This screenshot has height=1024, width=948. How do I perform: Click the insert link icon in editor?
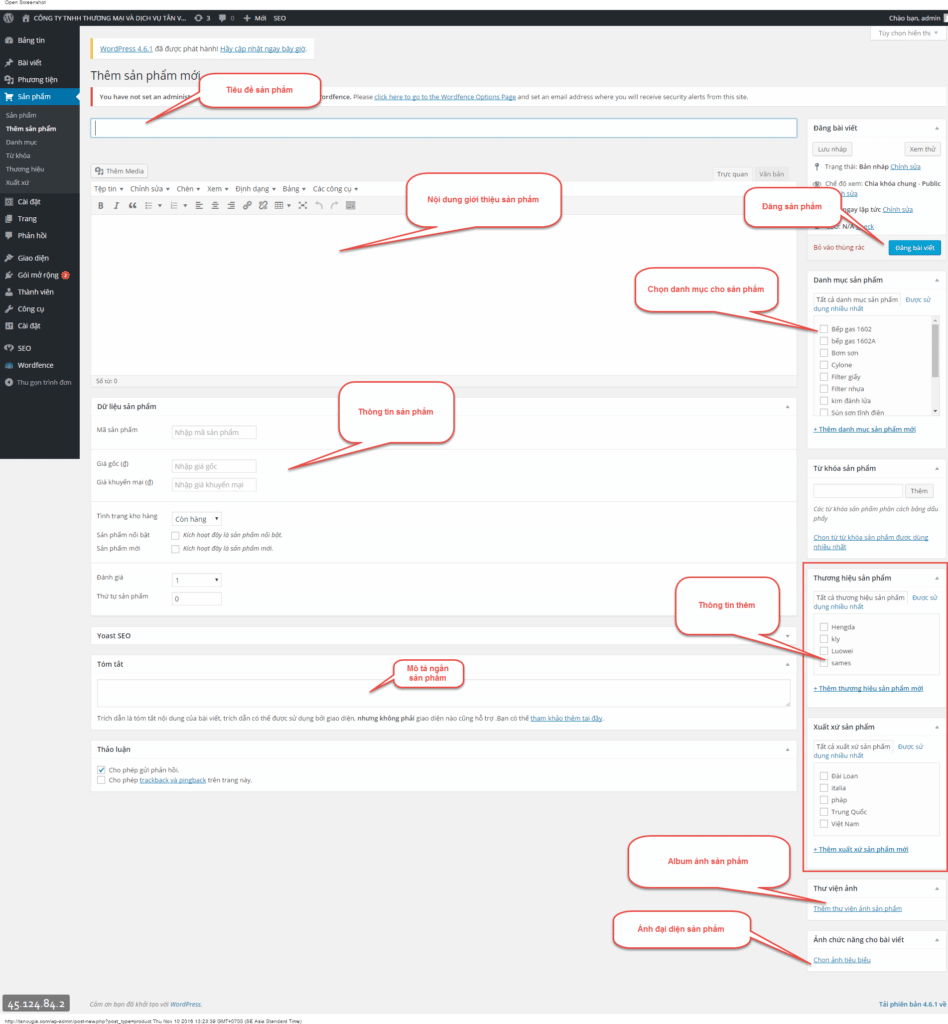(x=247, y=205)
